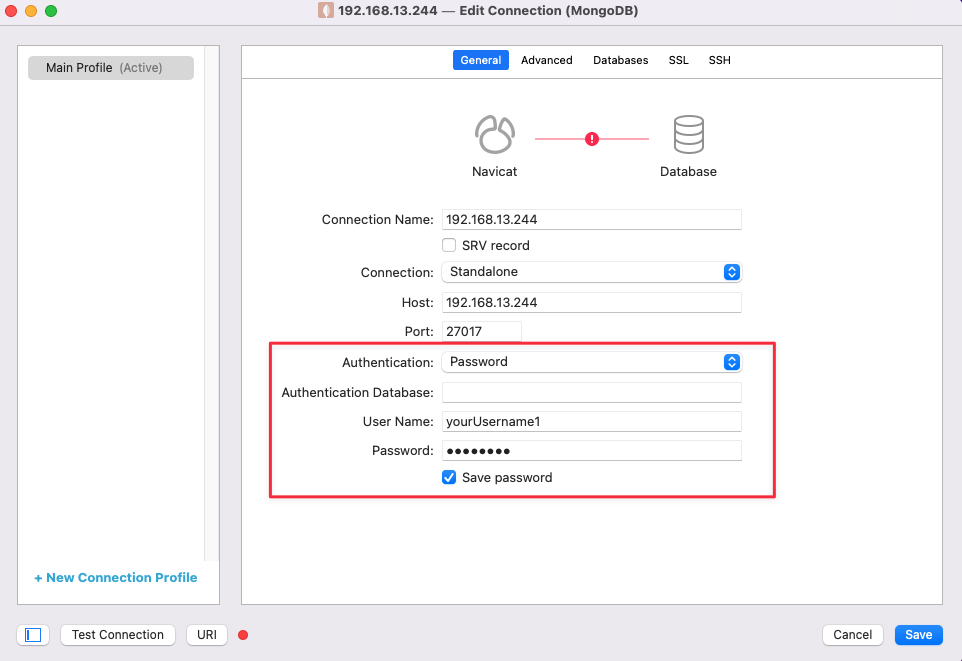This screenshot has width=962, height=661.
Task: Toggle the sidebar panel icon button
Action: [33, 635]
